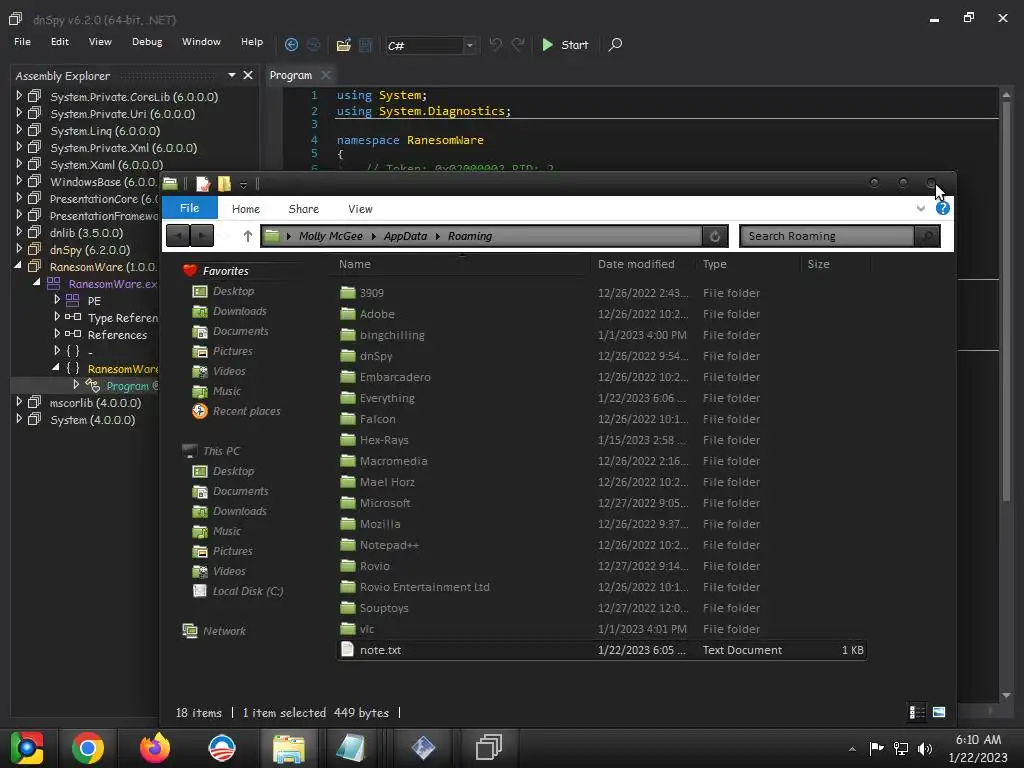Sort by Date modified column header

click(x=636, y=264)
